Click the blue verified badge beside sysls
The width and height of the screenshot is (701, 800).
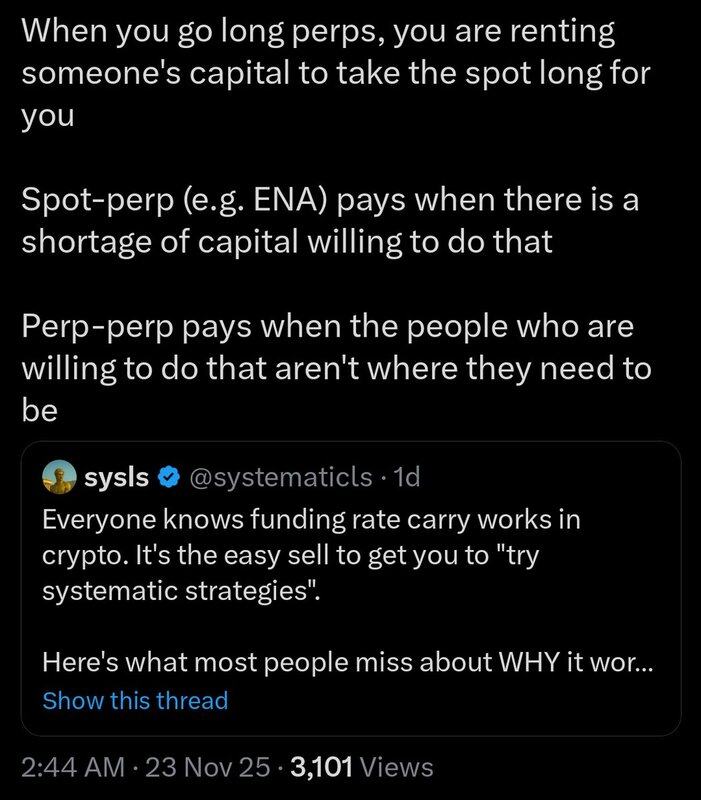click(x=165, y=478)
